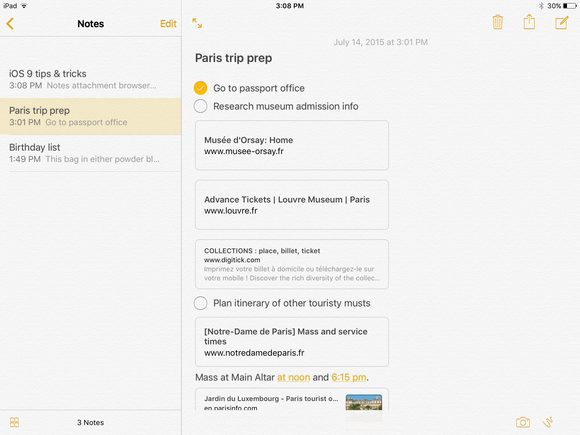Open the sketch drawing tool icon

click(x=548, y=422)
